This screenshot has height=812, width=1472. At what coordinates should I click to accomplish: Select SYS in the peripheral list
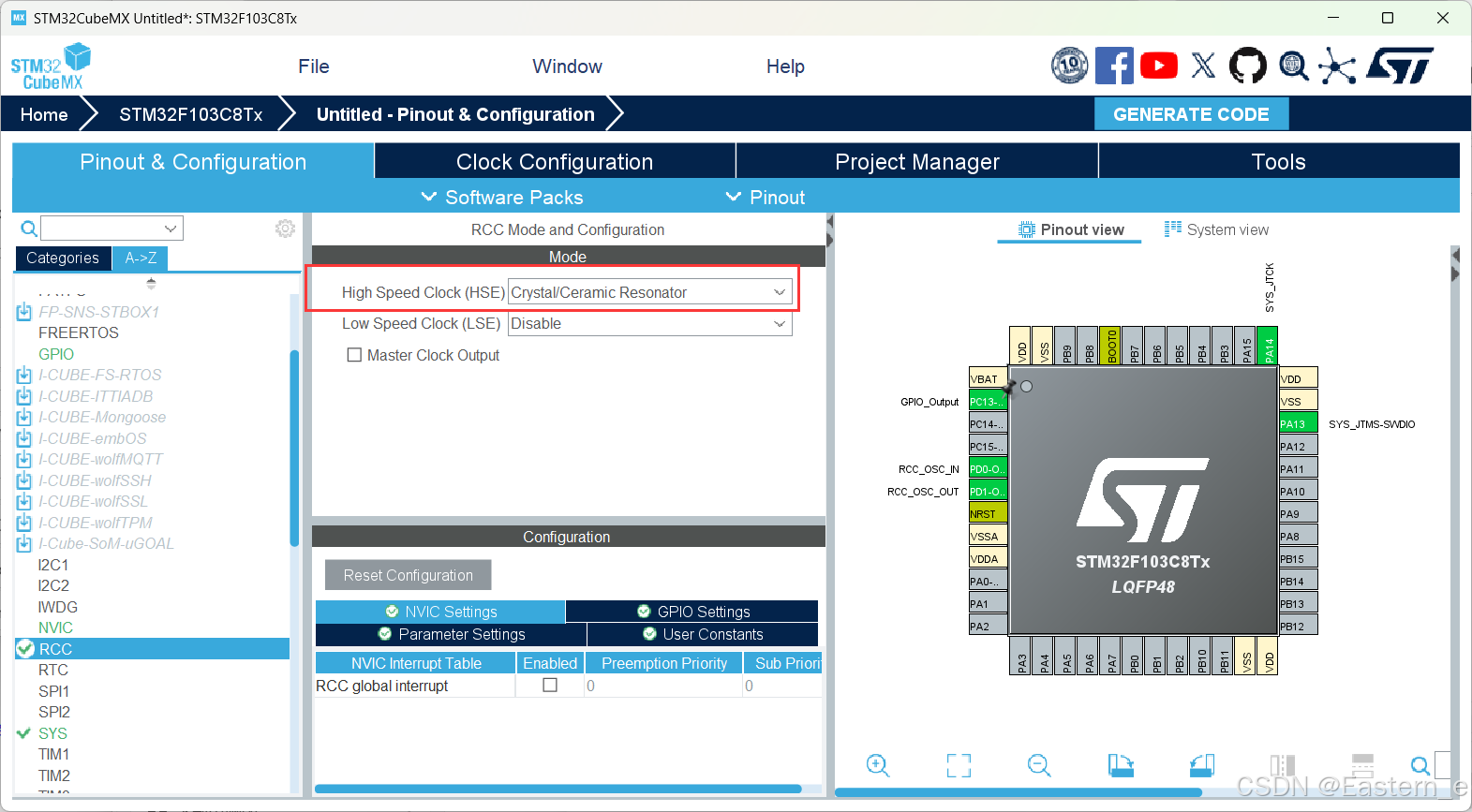[52, 733]
